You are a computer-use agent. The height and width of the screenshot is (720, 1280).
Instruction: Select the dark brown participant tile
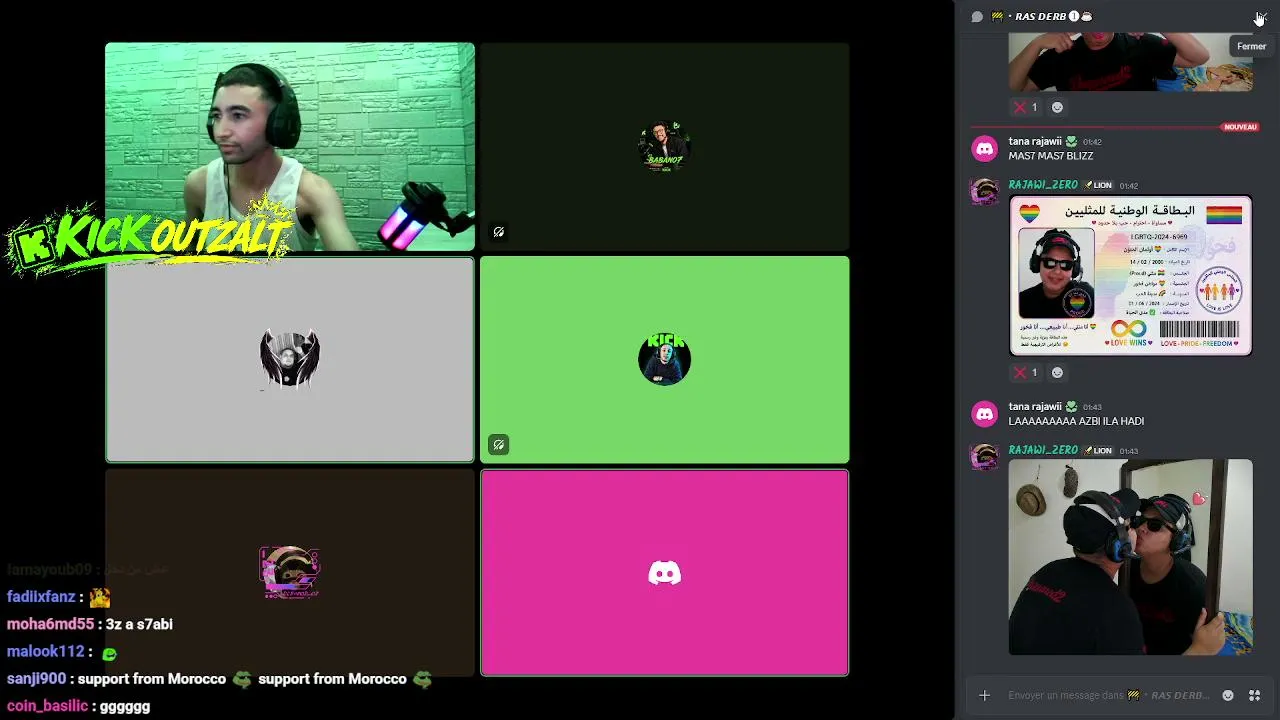coord(290,573)
